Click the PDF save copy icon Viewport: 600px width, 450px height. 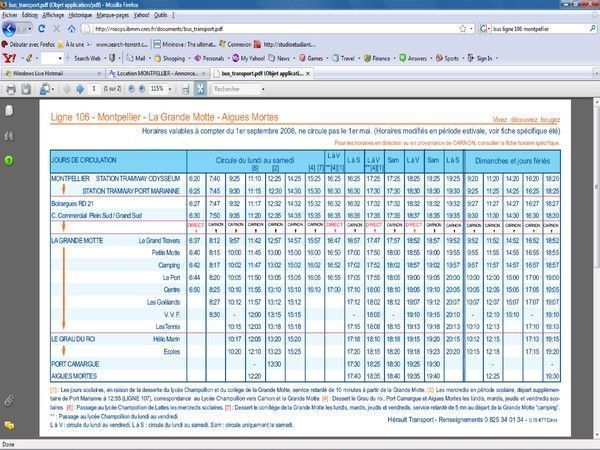[27, 89]
